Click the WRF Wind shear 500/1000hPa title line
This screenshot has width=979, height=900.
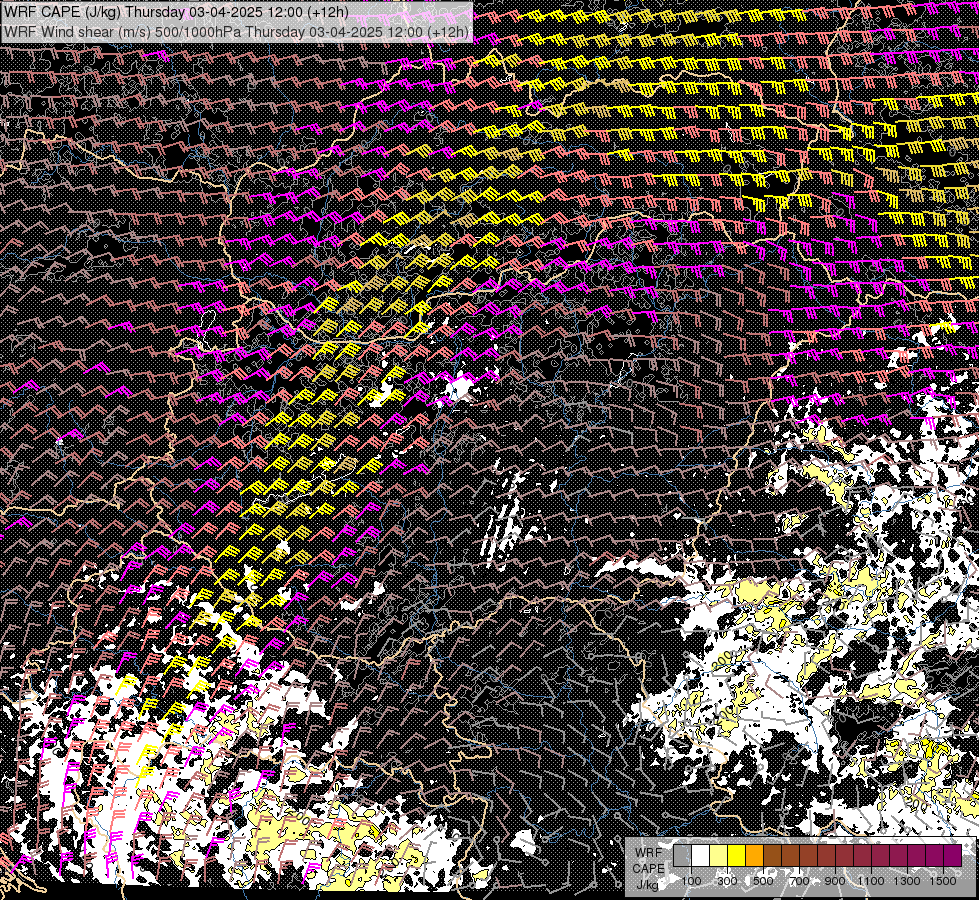click(236, 32)
